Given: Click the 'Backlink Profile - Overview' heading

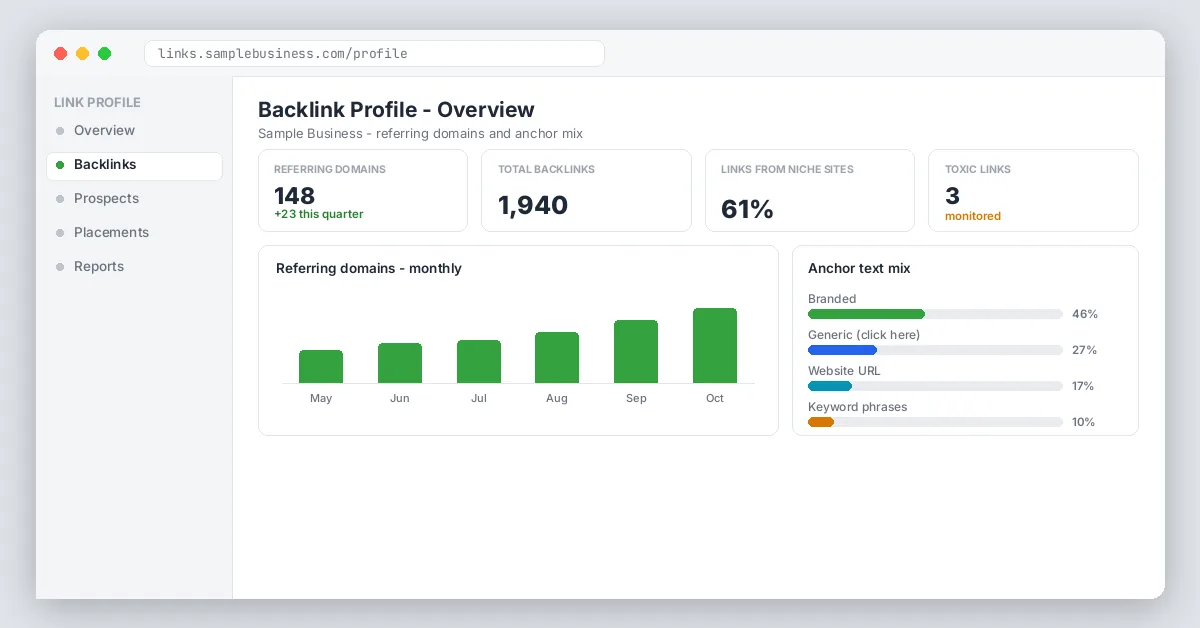Looking at the screenshot, I should click(396, 110).
